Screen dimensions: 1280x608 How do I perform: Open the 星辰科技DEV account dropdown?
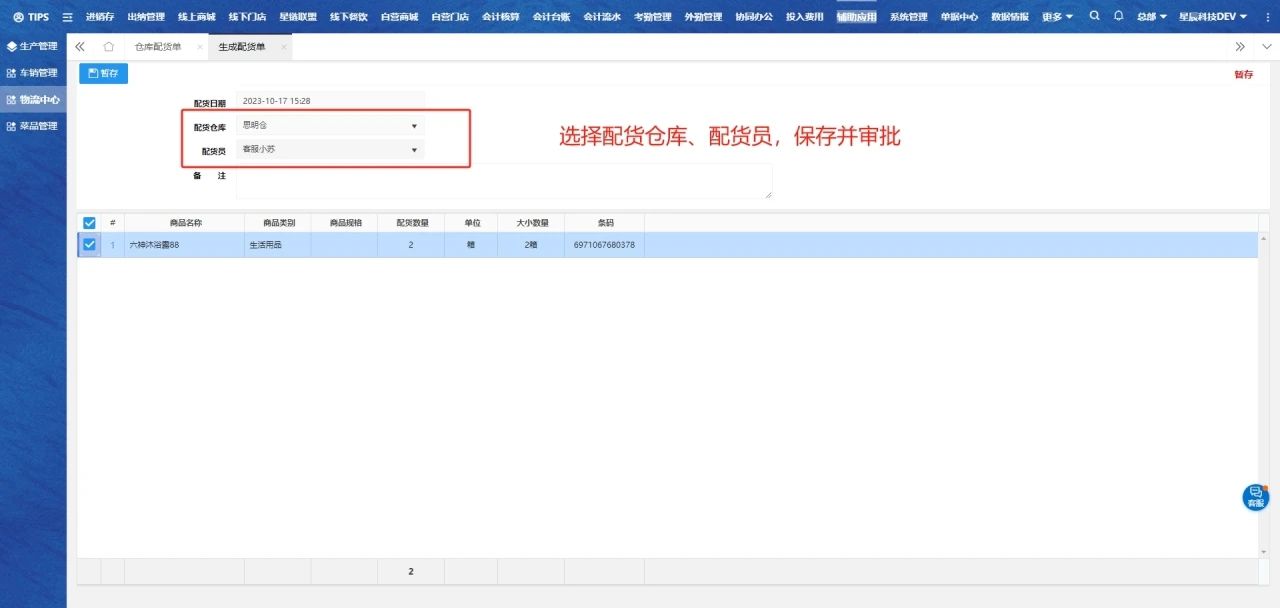tap(1212, 17)
